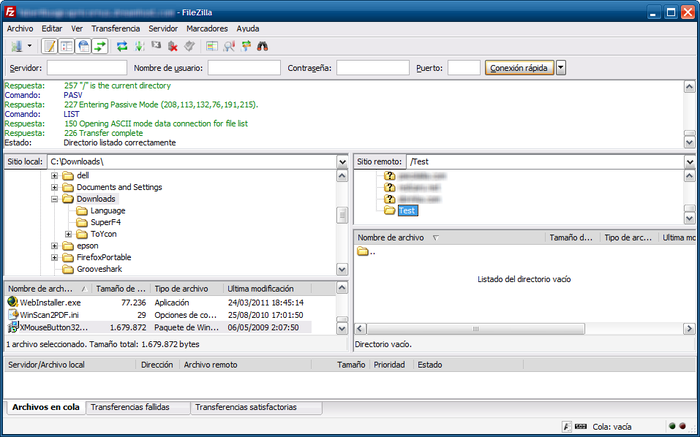Toggle the local directory tree display
Image resolution: width=700 pixels, height=437 pixels.
67,46
